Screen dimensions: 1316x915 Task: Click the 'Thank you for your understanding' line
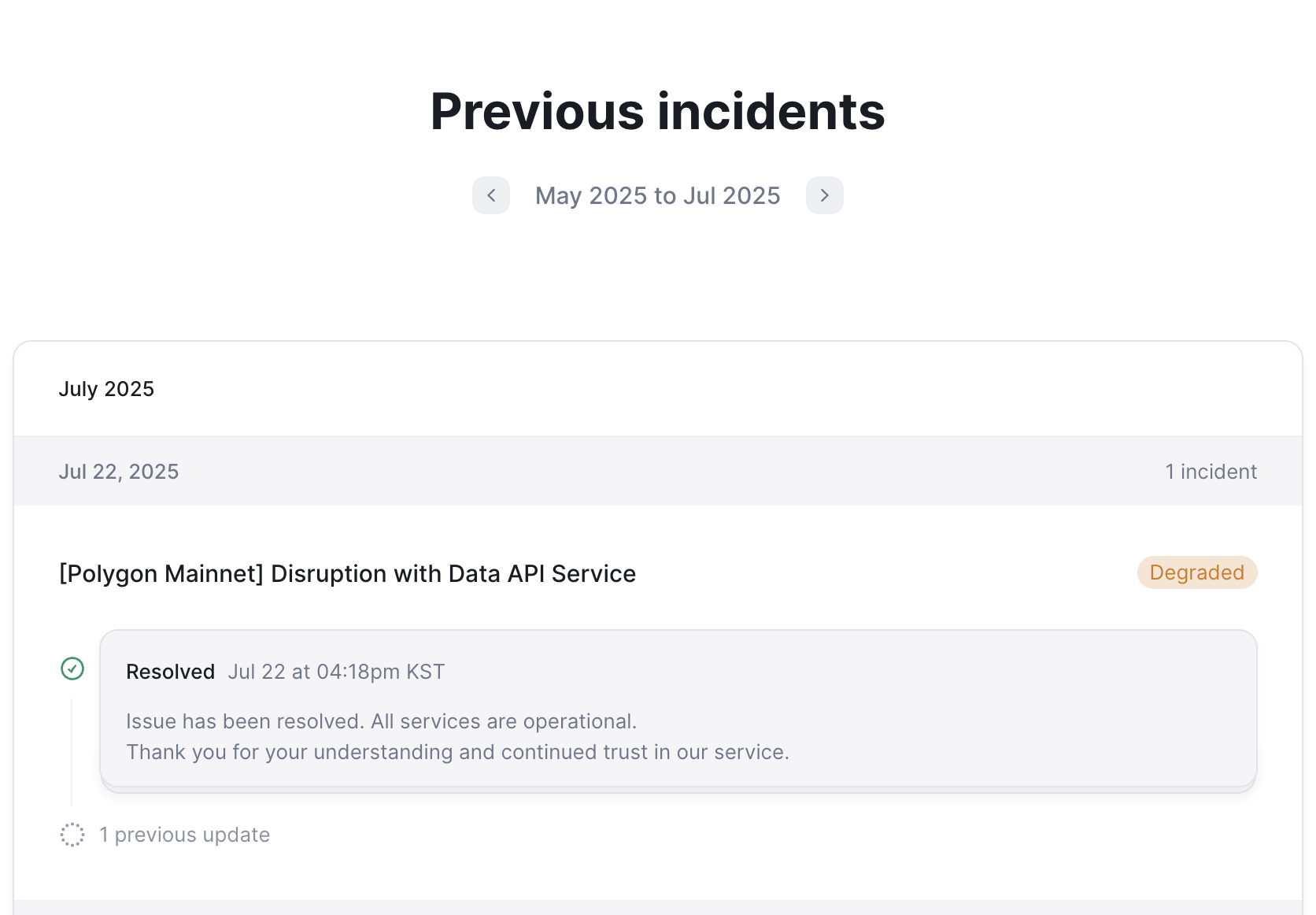coord(457,752)
